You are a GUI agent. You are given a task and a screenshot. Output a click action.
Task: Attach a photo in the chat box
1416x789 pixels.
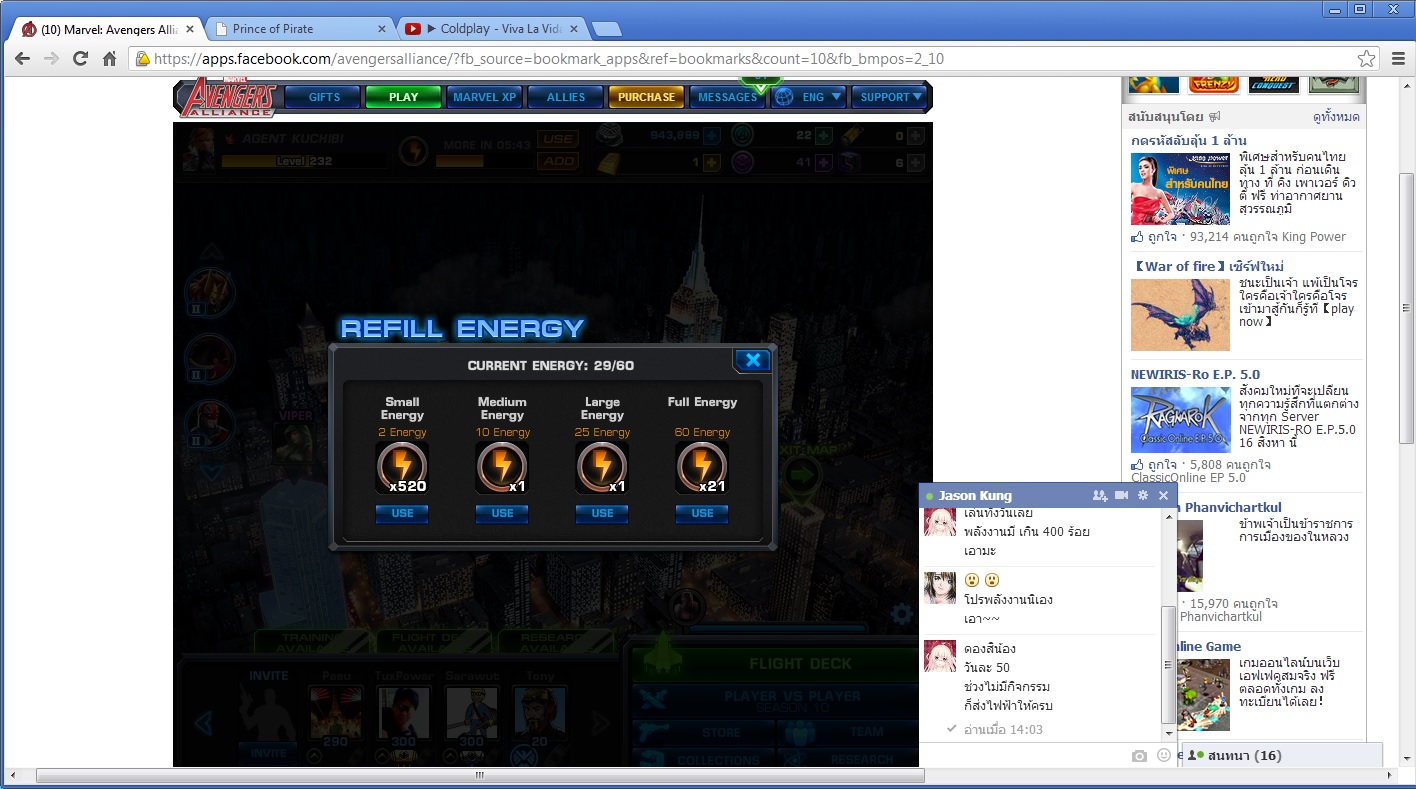pyautogui.click(x=1139, y=756)
